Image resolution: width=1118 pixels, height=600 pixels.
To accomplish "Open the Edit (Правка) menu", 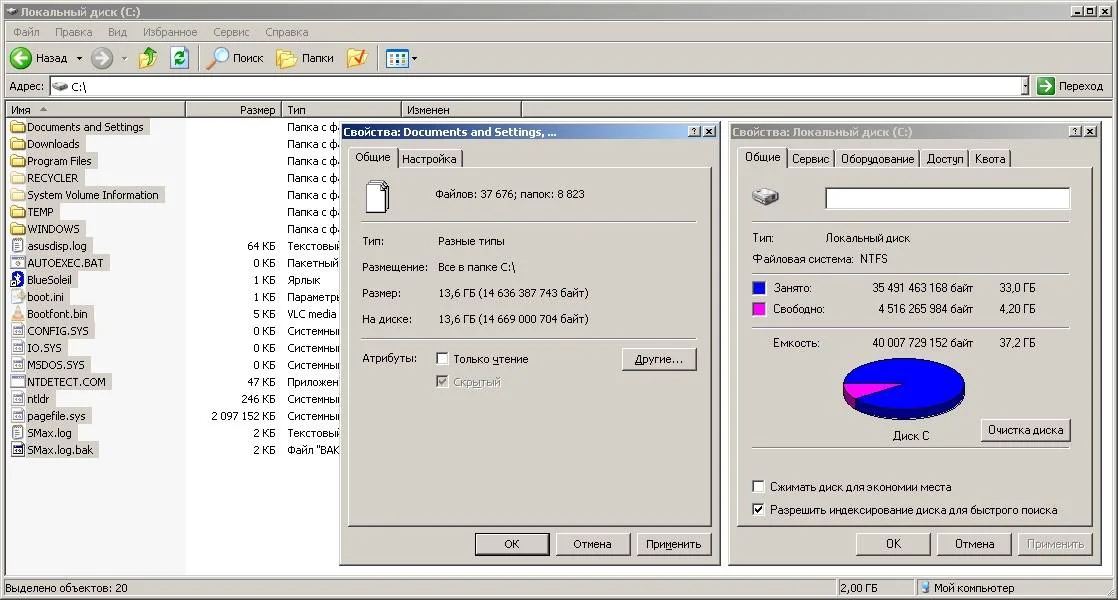I will pos(73,32).
